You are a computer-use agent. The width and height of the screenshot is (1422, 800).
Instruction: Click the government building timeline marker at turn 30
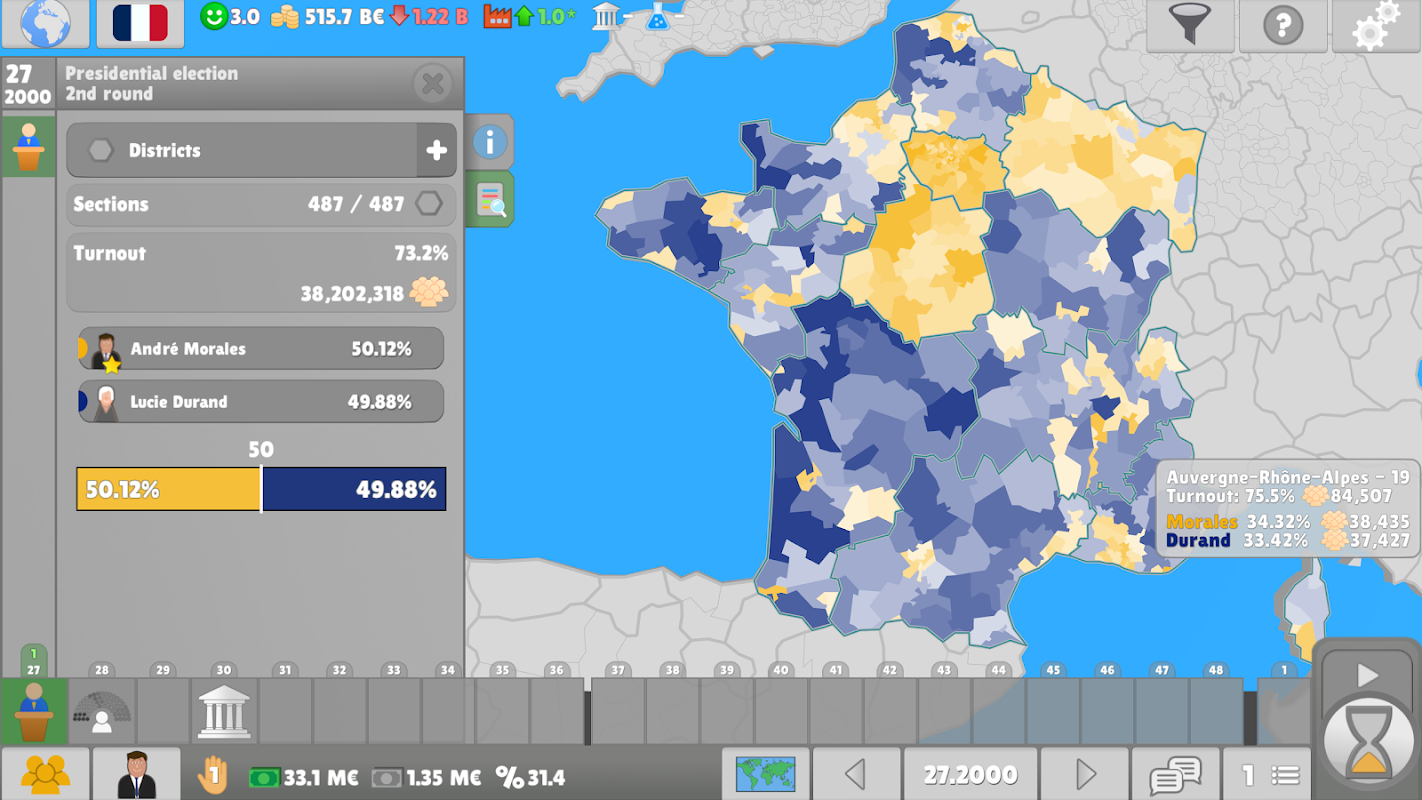pyautogui.click(x=224, y=712)
